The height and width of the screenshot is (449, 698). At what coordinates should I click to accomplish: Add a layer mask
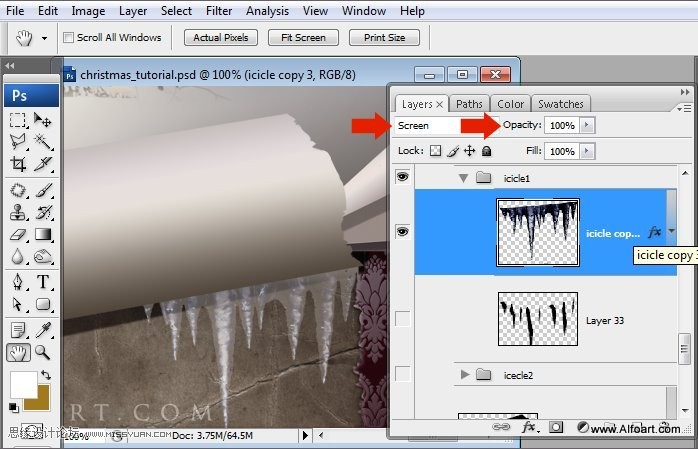pos(556,428)
